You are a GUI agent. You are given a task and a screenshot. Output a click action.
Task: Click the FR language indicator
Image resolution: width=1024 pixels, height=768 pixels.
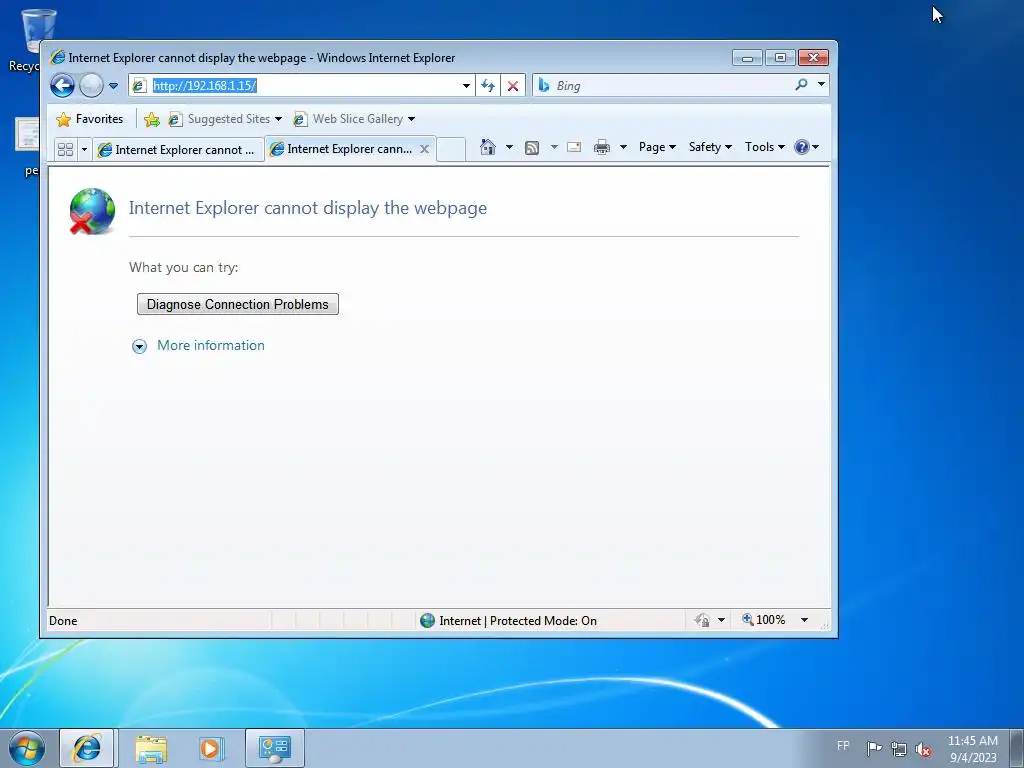coord(843,746)
